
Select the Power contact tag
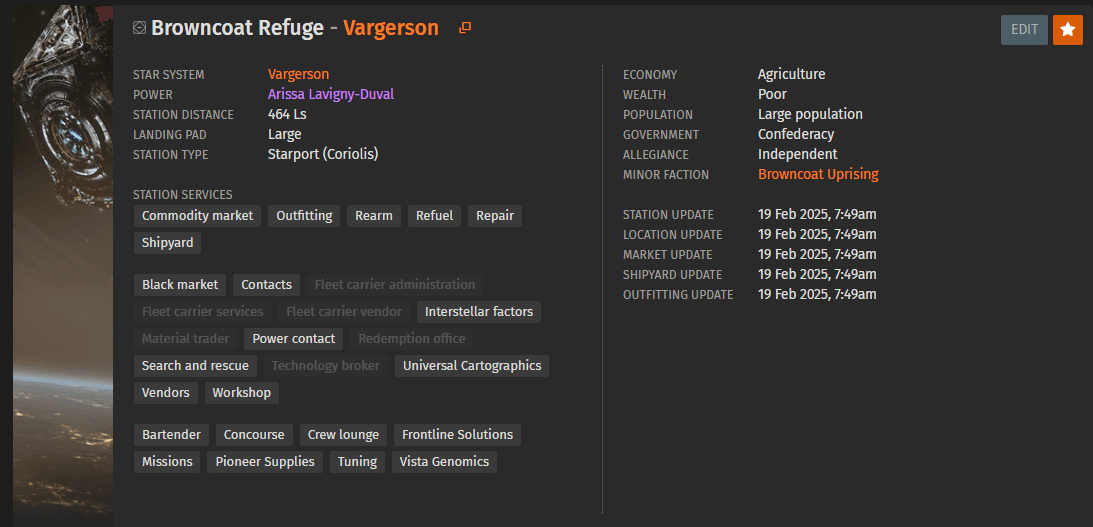tap(294, 339)
